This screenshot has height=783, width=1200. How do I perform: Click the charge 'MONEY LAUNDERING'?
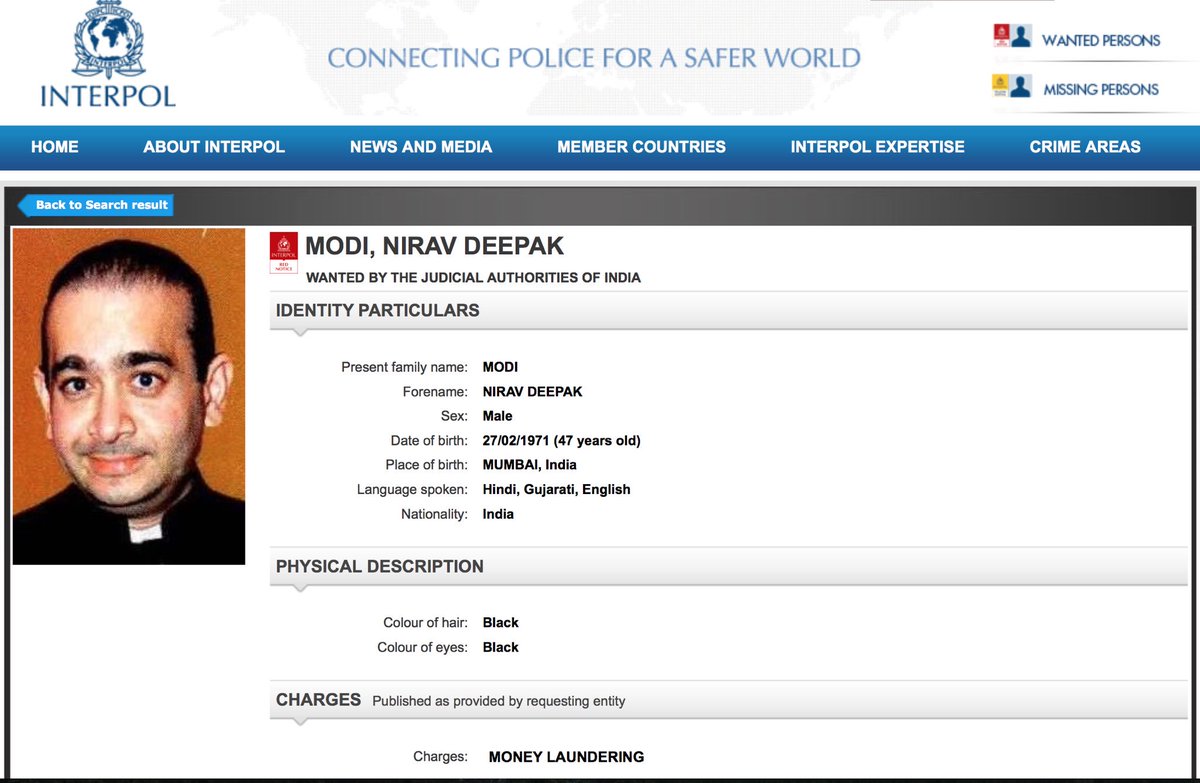point(566,757)
